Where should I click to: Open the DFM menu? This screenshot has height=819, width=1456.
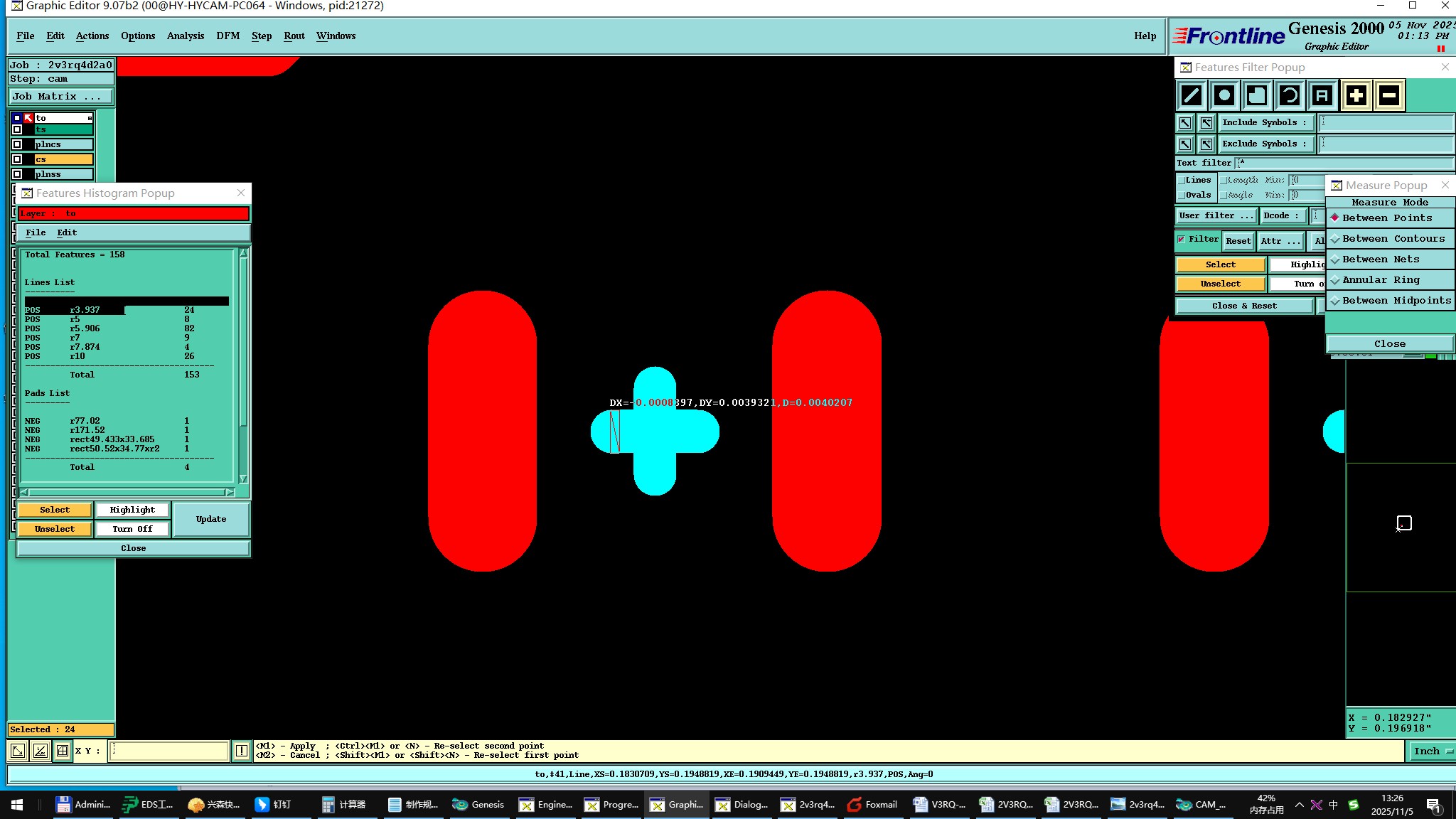pyautogui.click(x=227, y=36)
